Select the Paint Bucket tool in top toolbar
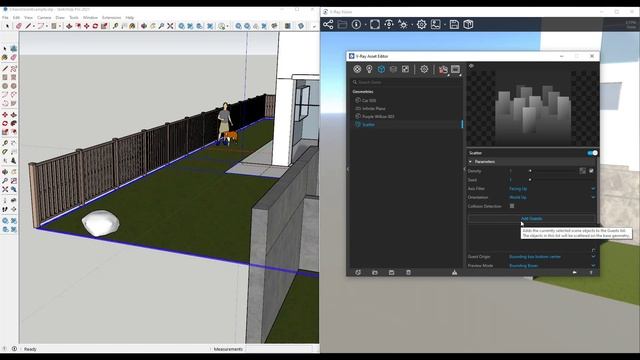 click(132, 26)
